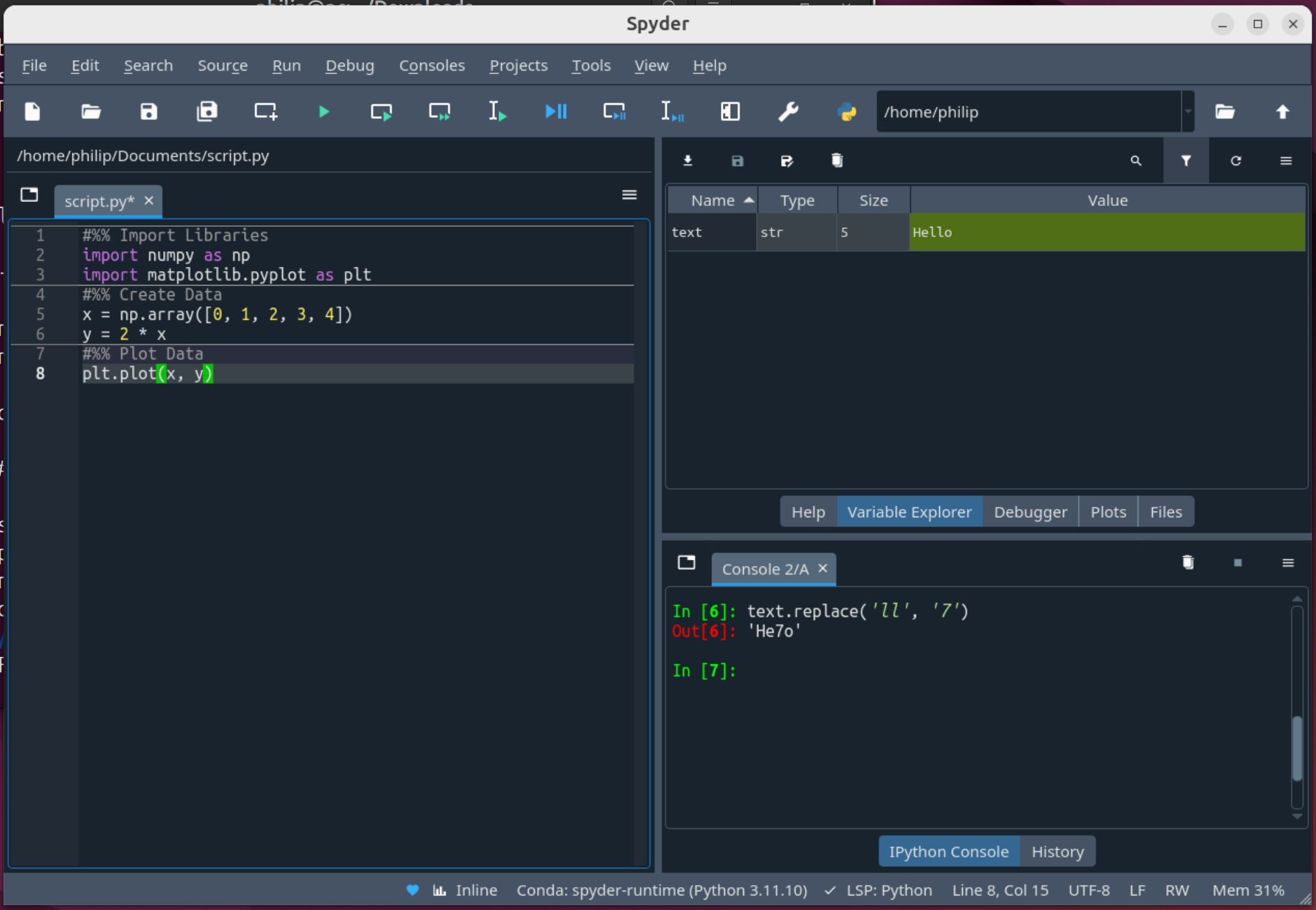The image size is (1316, 910).
Task: Click the LSP: Python status entry
Action: coord(878,890)
